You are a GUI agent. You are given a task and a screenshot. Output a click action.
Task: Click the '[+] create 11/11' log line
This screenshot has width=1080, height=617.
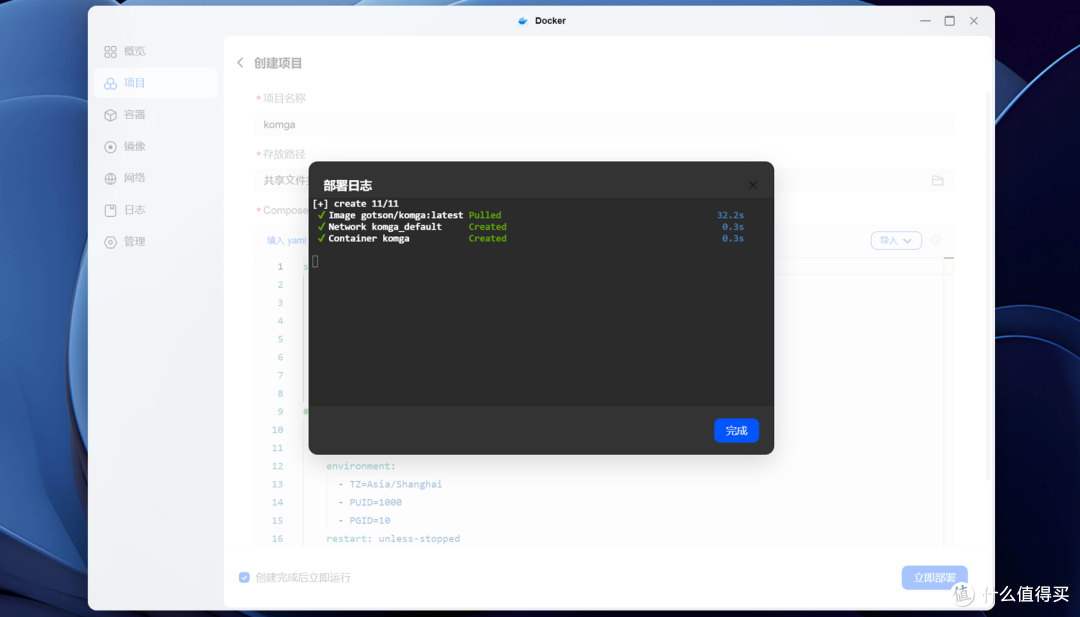(355, 204)
